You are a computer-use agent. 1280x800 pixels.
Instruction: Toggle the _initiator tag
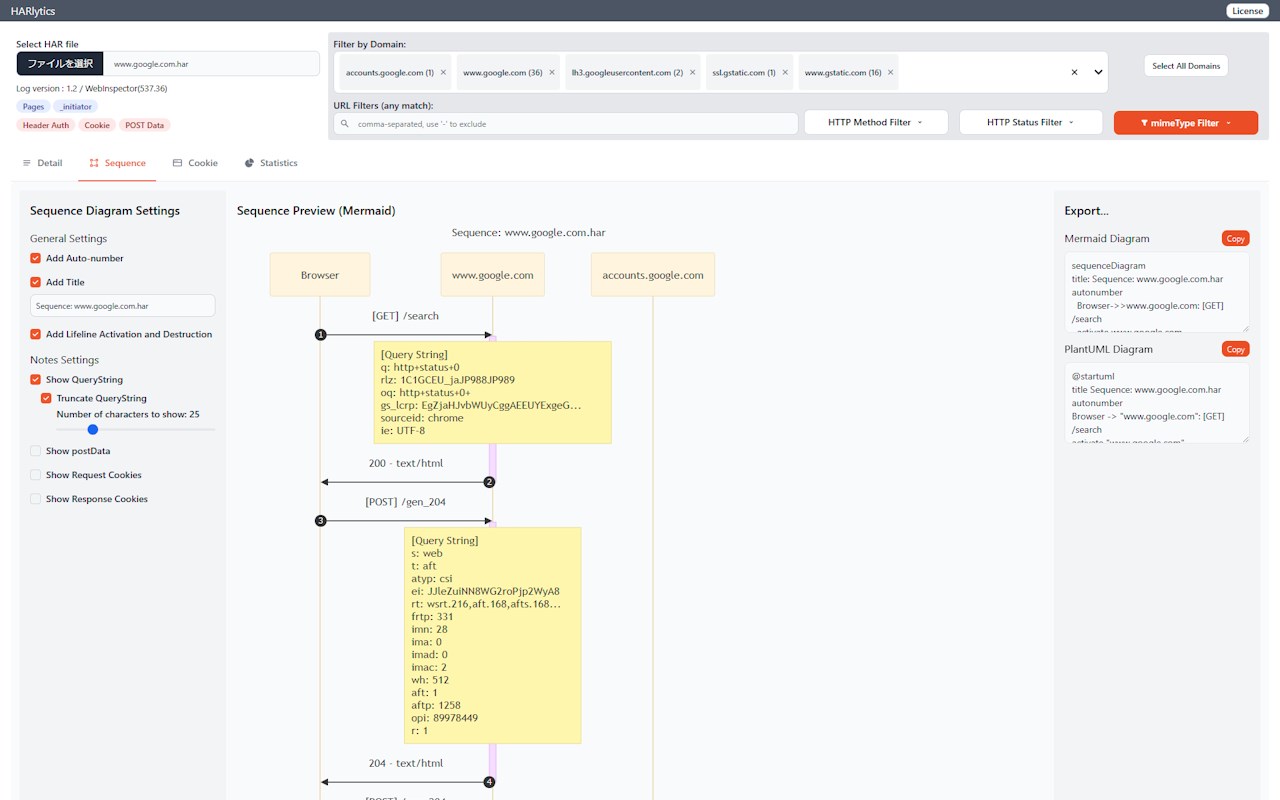(75, 107)
